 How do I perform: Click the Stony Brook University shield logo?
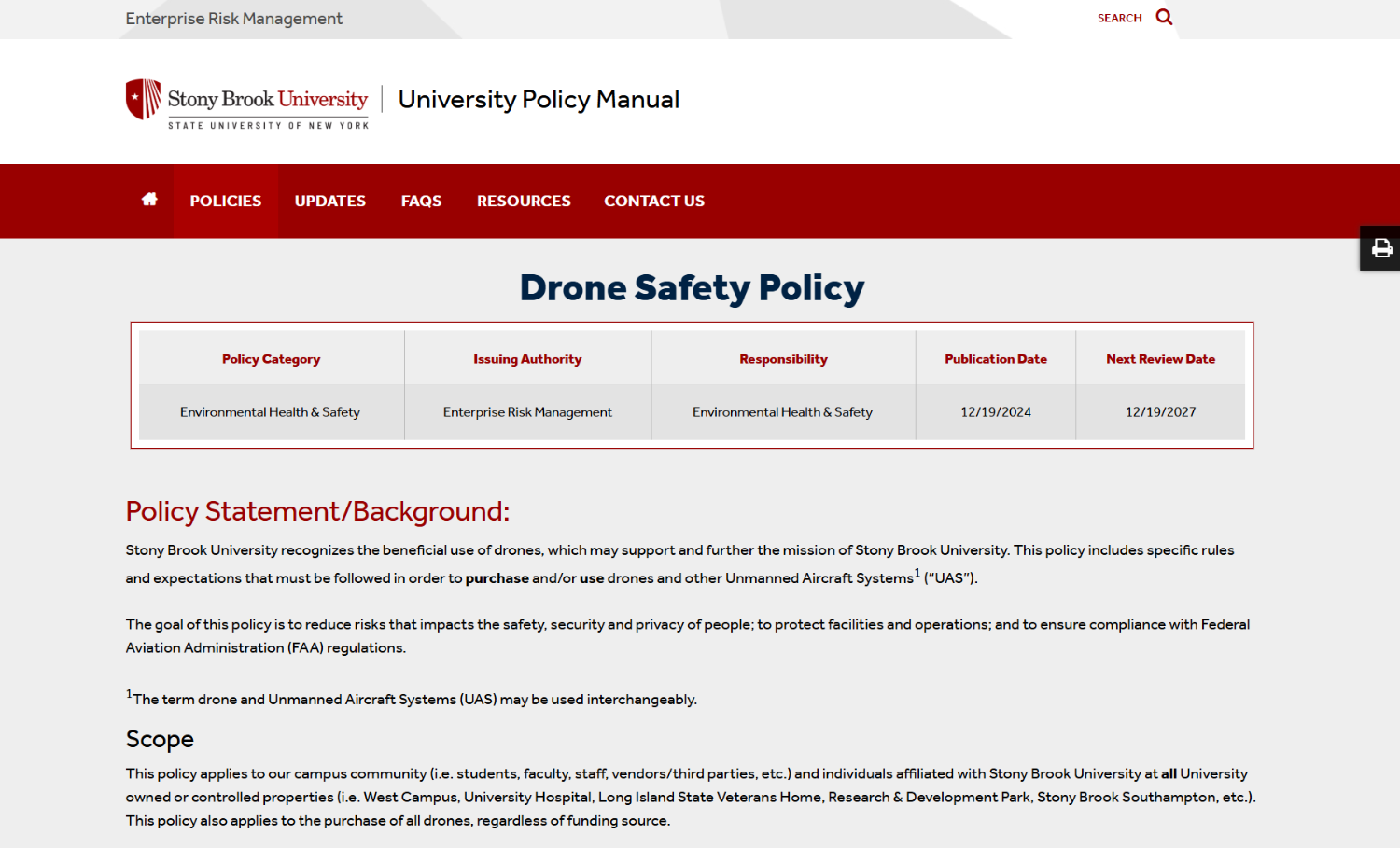142,99
